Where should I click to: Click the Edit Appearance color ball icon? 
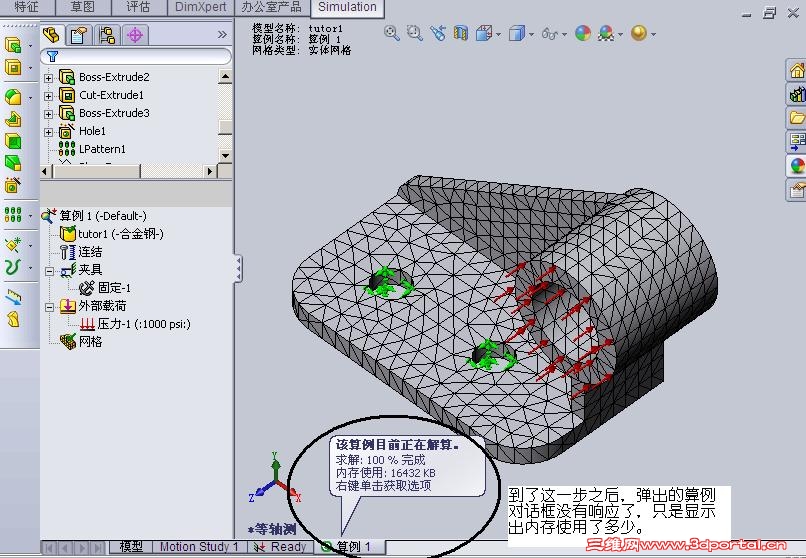[583, 33]
